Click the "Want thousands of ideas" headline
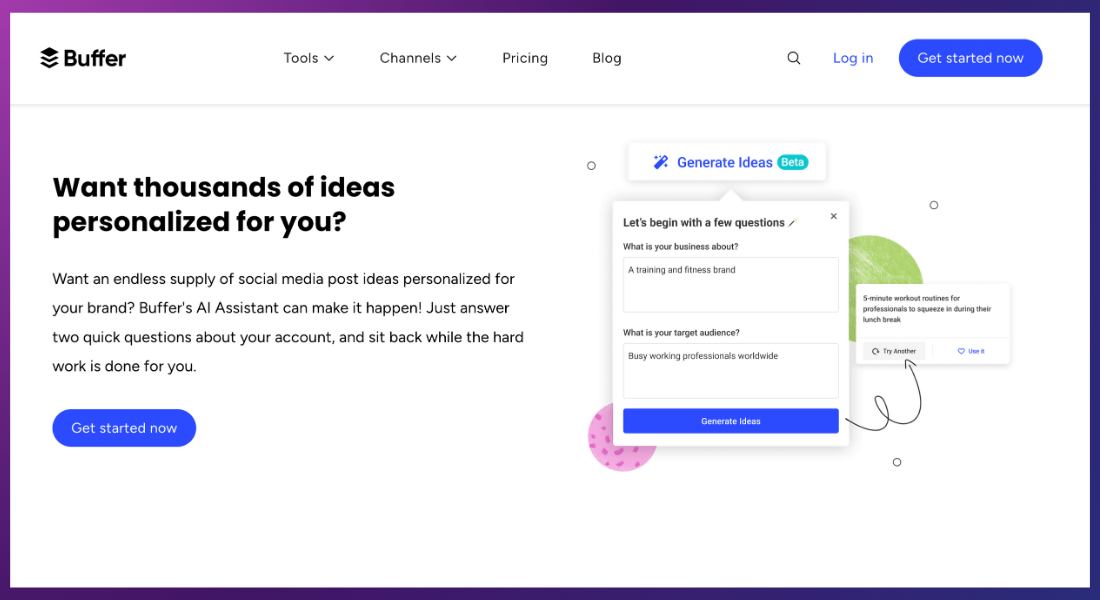1100x600 pixels. [224, 204]
